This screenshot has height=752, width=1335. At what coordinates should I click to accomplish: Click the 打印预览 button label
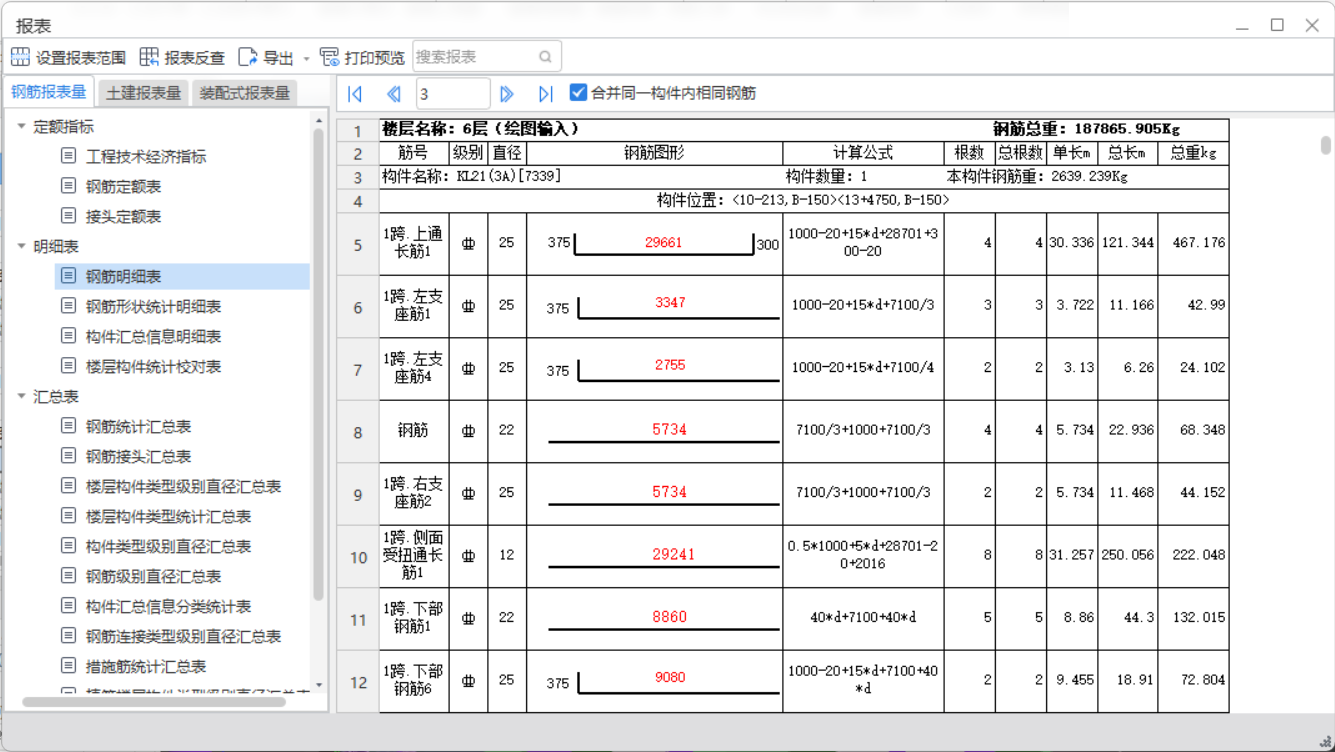375,58
